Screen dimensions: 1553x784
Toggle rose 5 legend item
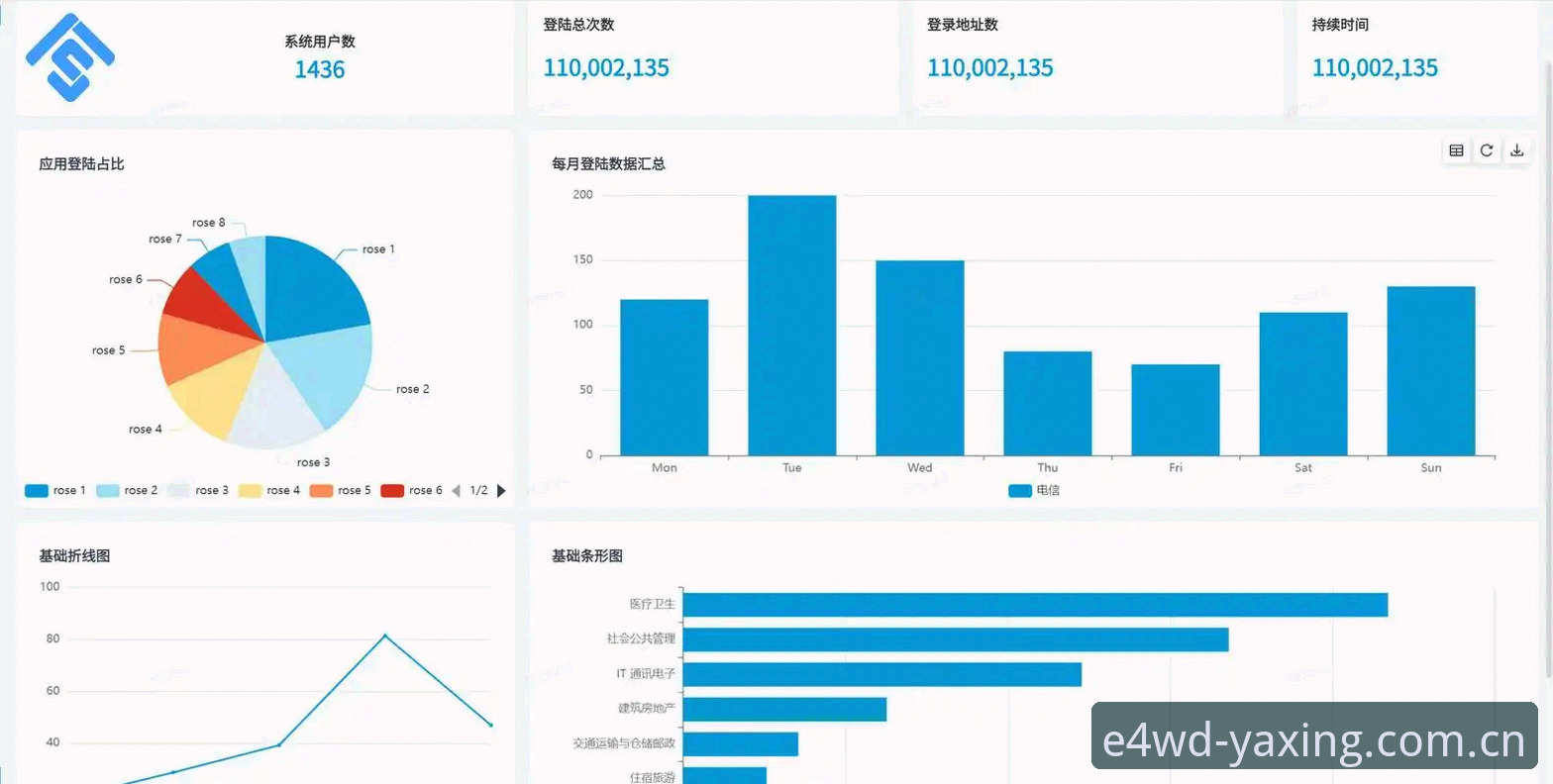[x=341, y=490]
